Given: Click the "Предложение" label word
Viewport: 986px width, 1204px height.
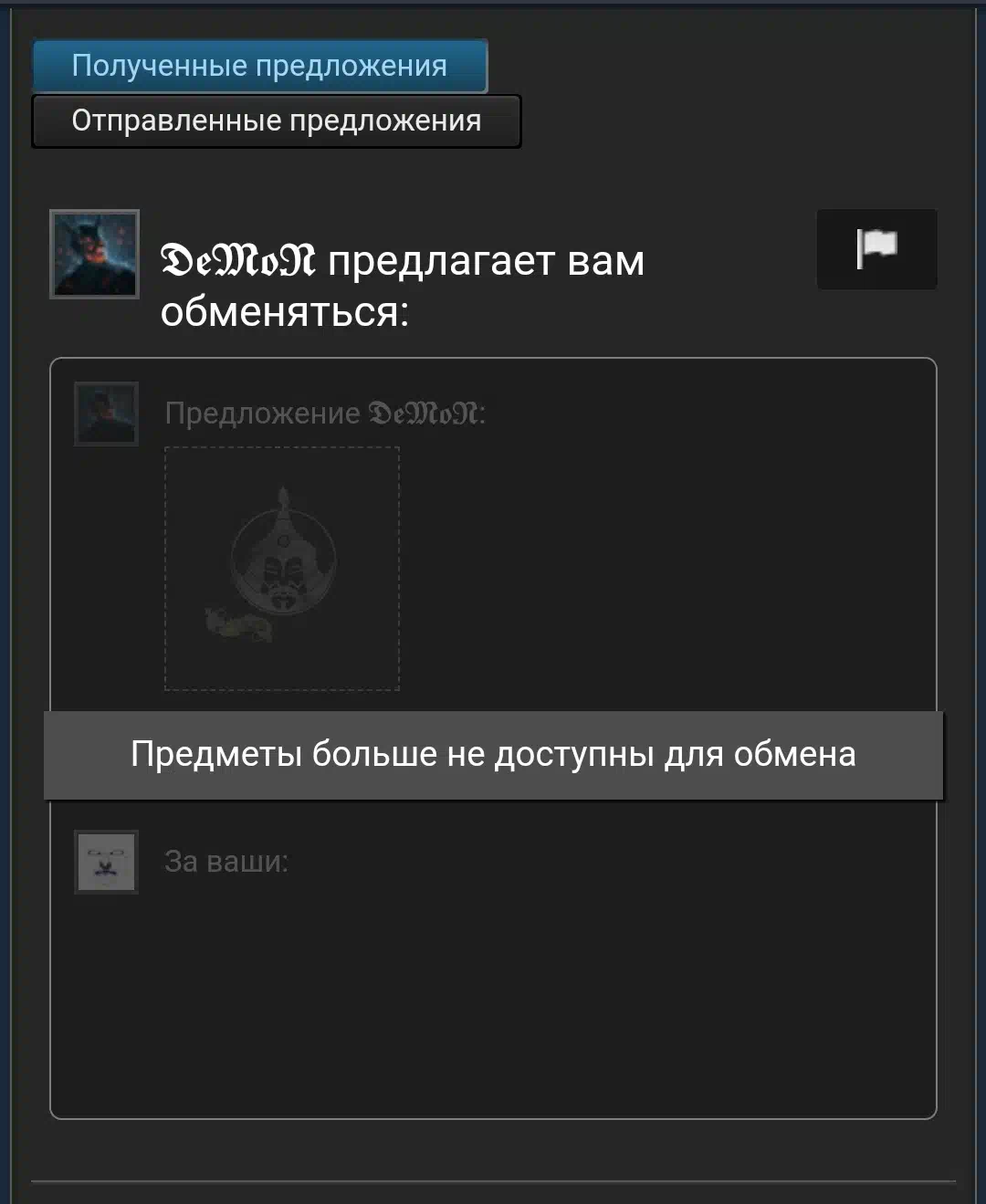Looking at the screenshot, I should tap(262, 414).
